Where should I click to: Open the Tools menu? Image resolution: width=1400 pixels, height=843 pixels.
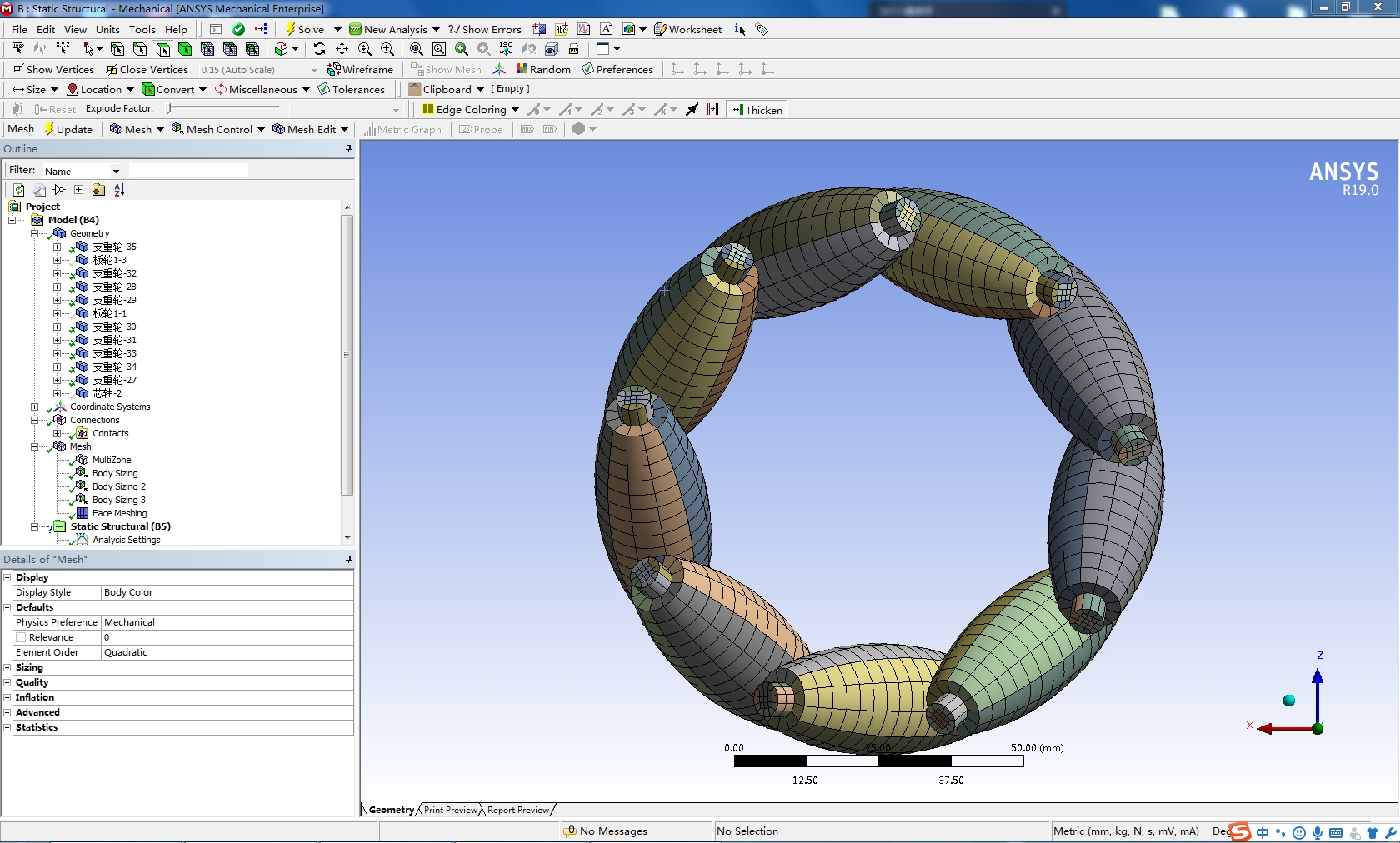(x=142, y=29)
